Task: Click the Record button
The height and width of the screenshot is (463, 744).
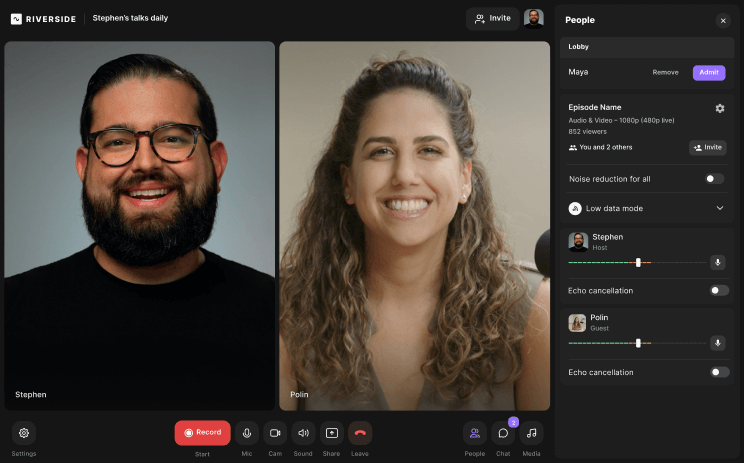Action: (202, 432)
